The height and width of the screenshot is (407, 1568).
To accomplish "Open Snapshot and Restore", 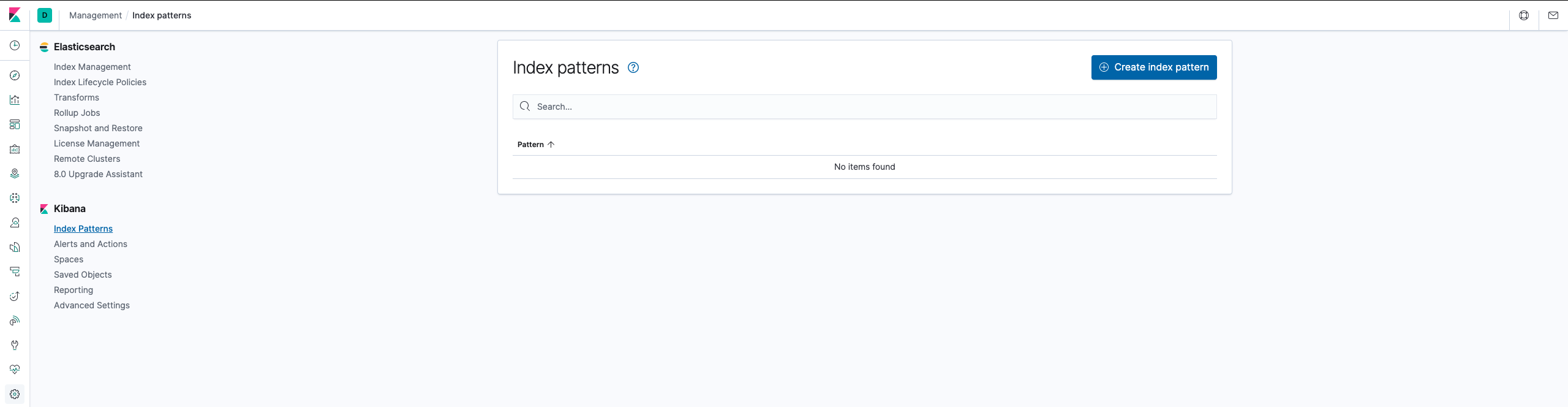I will point(98,128).
